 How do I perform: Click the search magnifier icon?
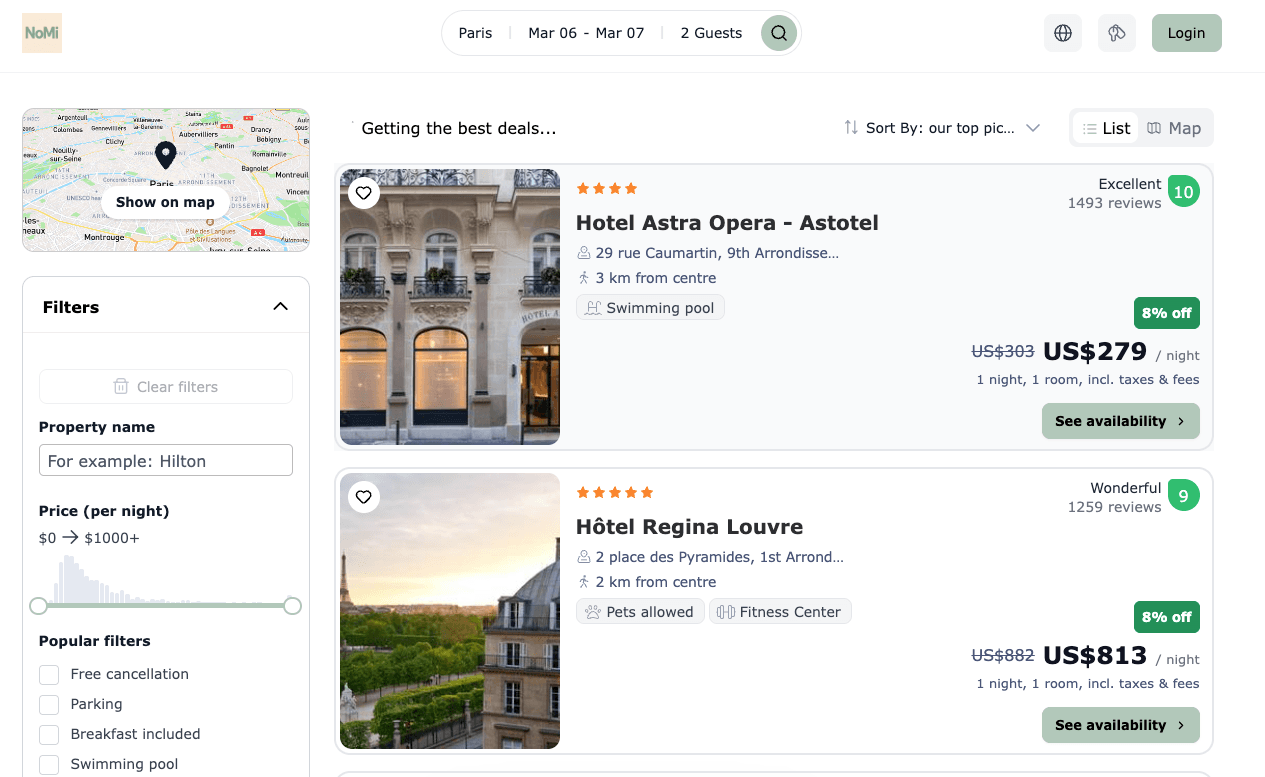(x=778, y=33)
